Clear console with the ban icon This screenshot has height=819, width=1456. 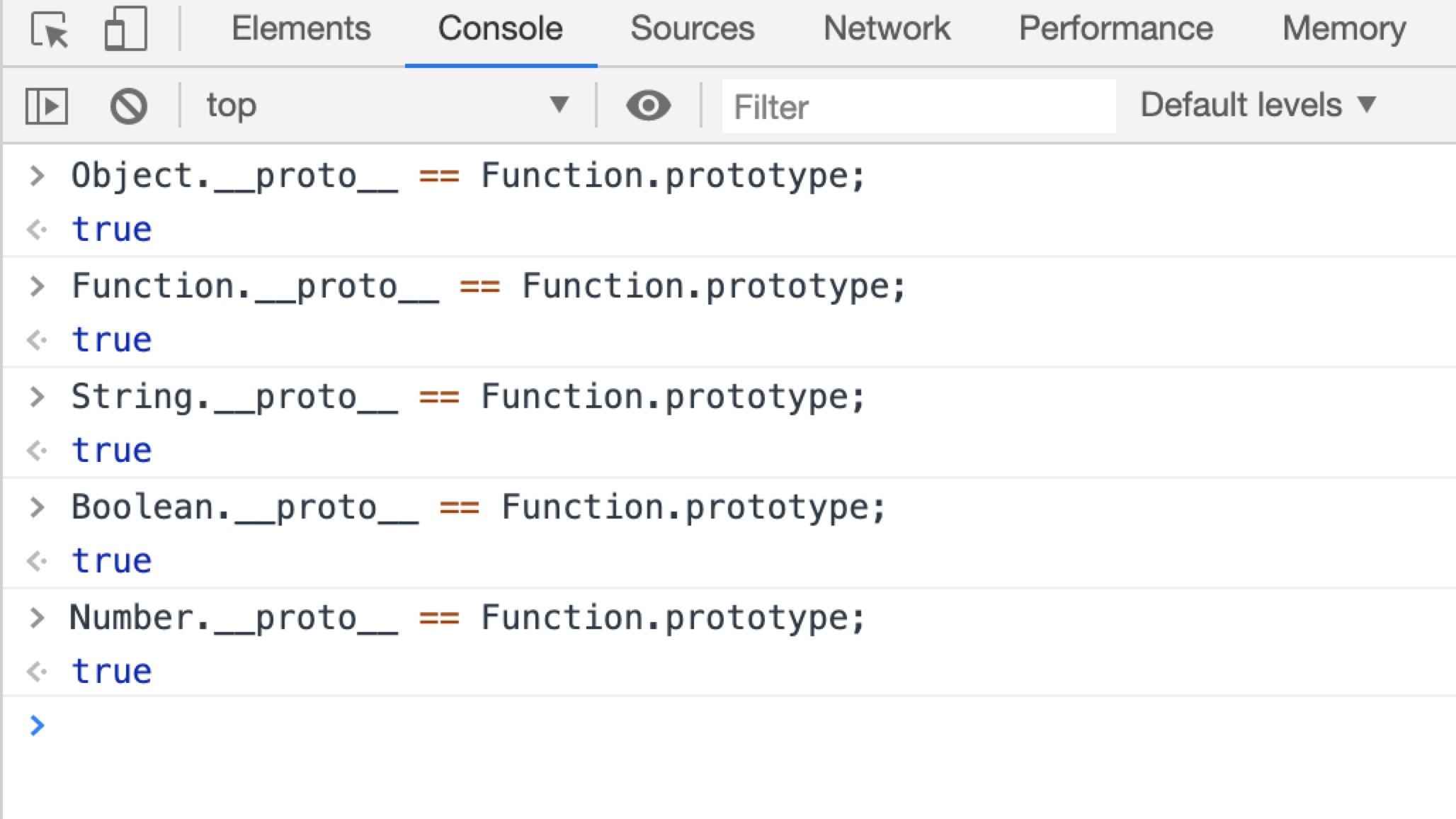click(x=128, y=106)
